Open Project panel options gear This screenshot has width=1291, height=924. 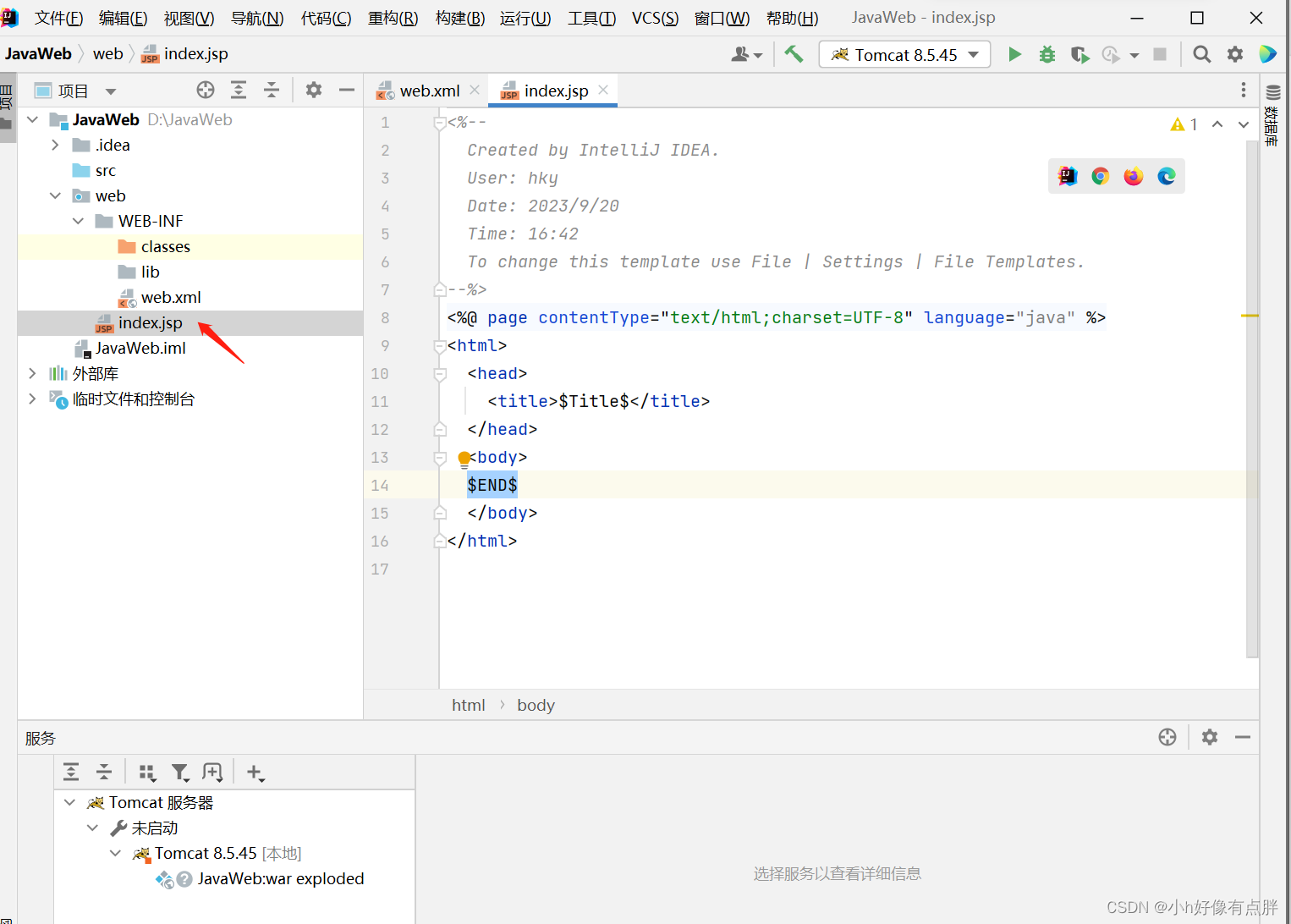point(314,90)
